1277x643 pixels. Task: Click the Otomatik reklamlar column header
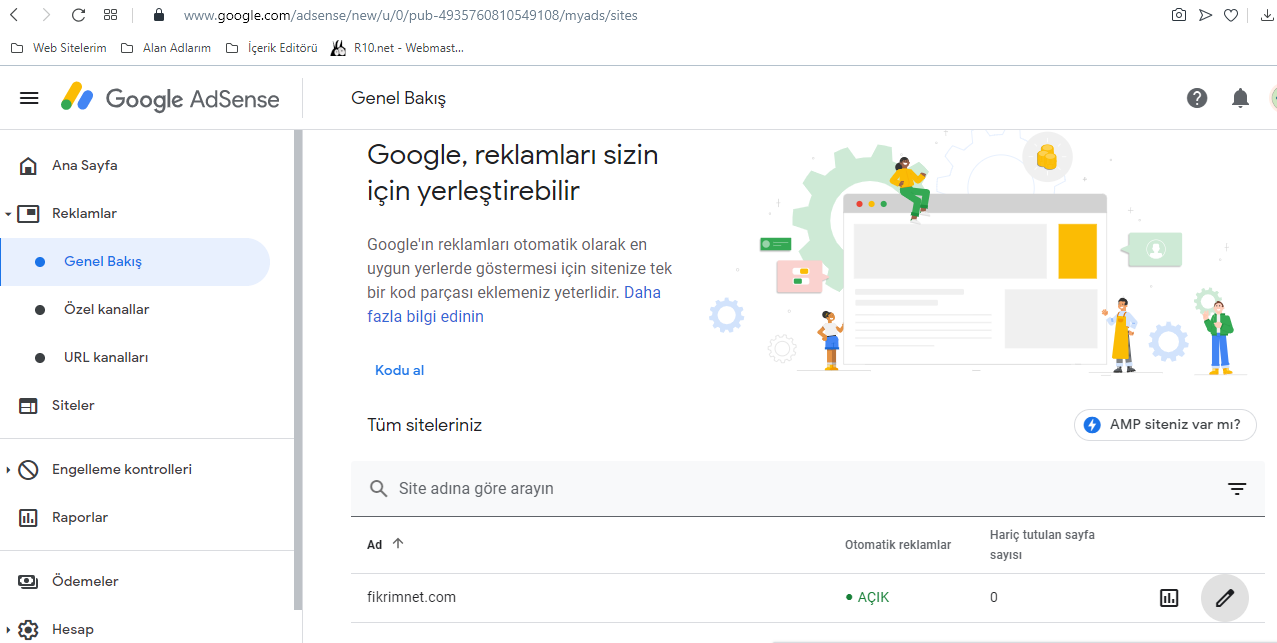(x=898, y=545)
